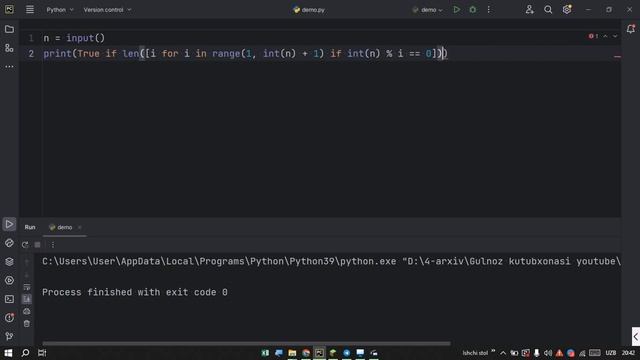Open the Git version control tool window
Viewport: 640px width, 360px height.
point(9,336)
